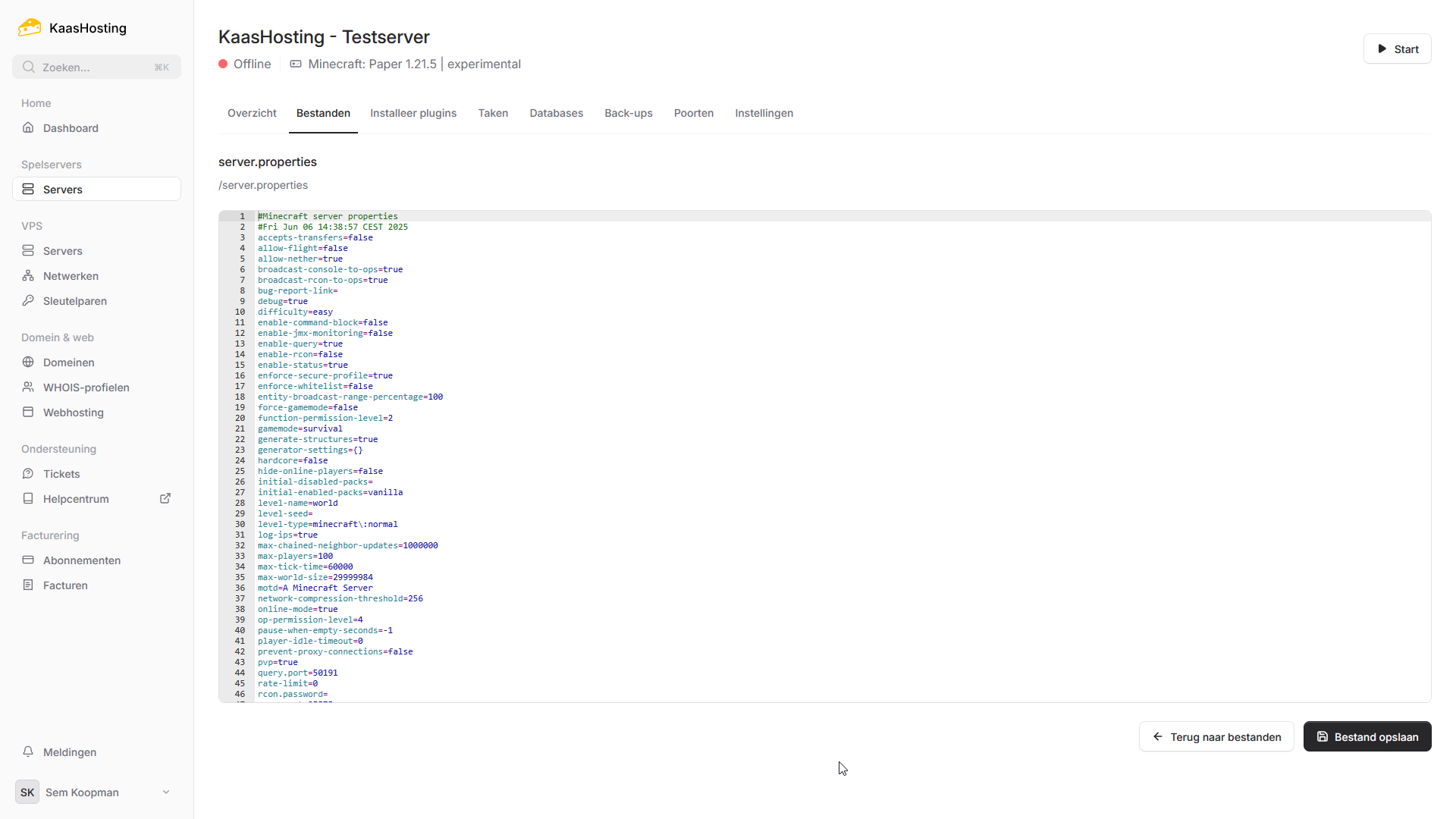Click the Tickets chat bubble icon
This screenshot has height=819, width=1456.
point(28,474)
